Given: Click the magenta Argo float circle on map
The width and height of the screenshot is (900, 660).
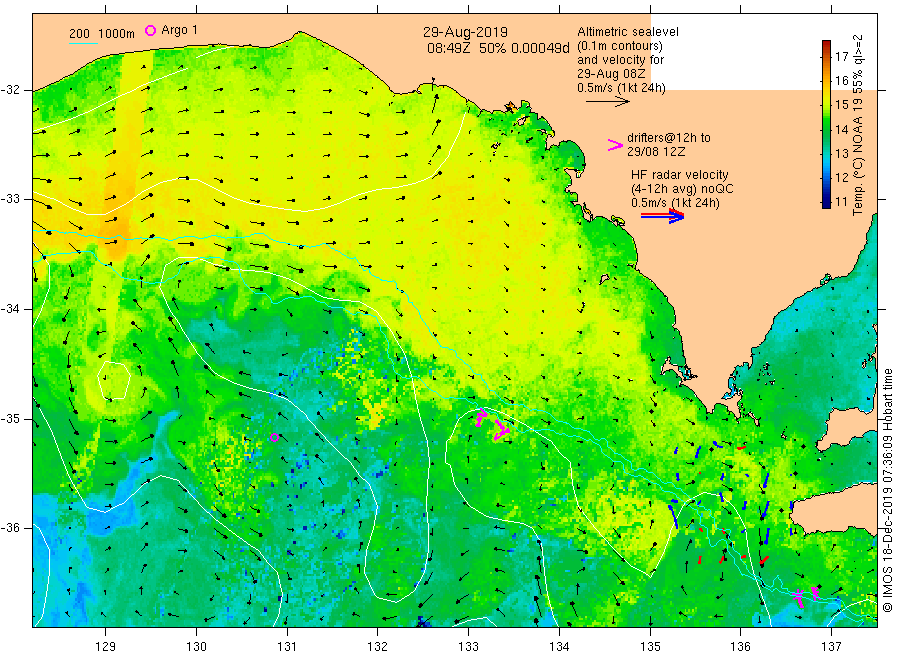Looking at the screenshot, I should (x=274, y=438).
